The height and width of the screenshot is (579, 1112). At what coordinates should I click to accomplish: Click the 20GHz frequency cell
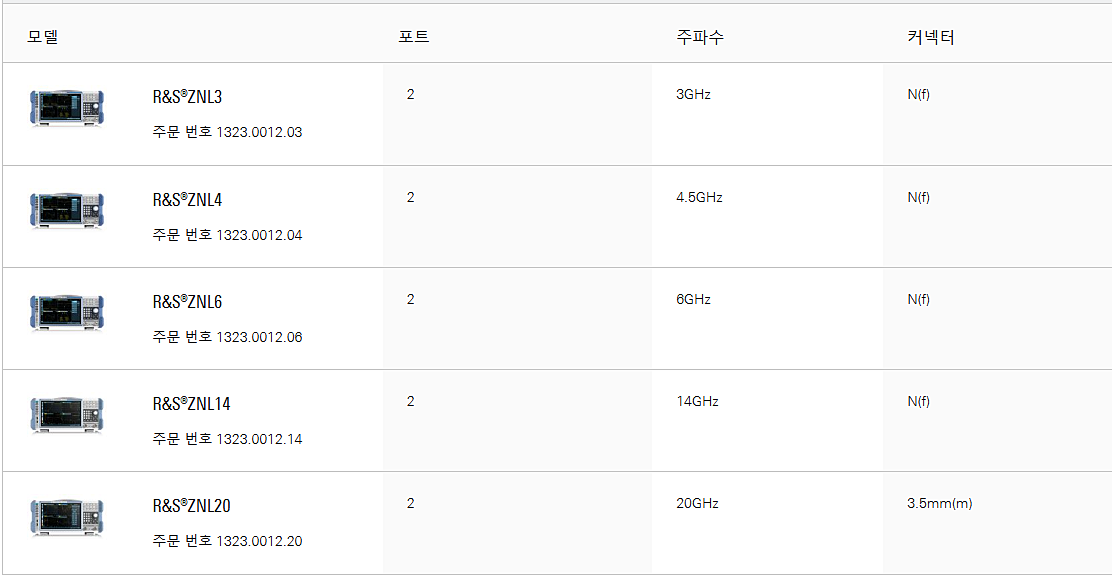pyautogui.click(x=697, y=504)
